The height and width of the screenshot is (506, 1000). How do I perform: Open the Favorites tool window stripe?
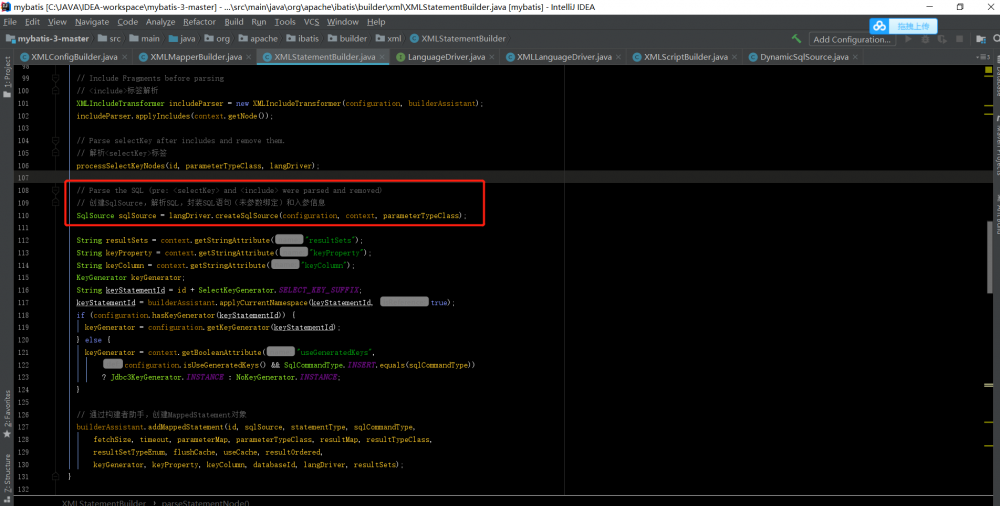point(7,413)
